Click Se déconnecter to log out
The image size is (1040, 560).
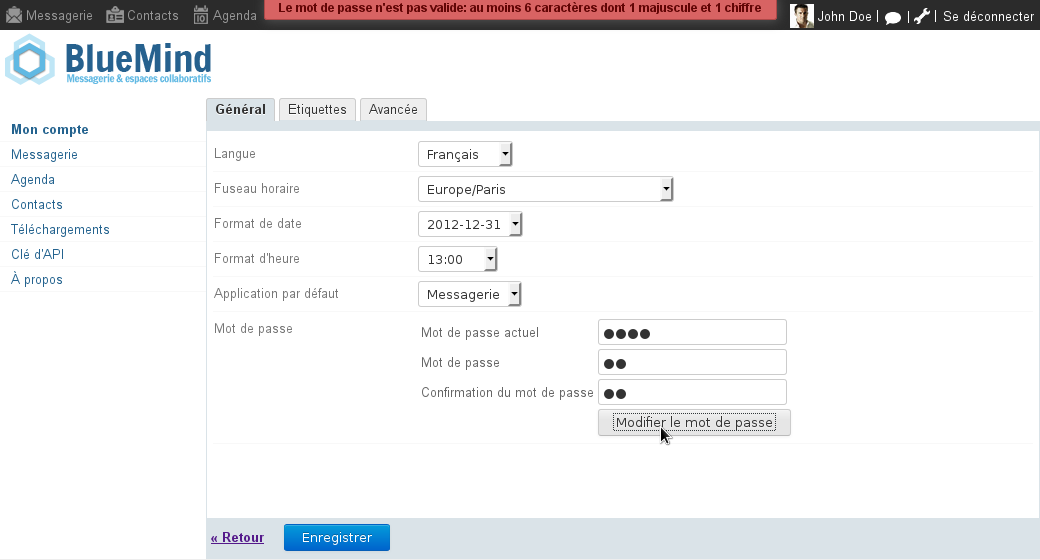click(988, 16)
